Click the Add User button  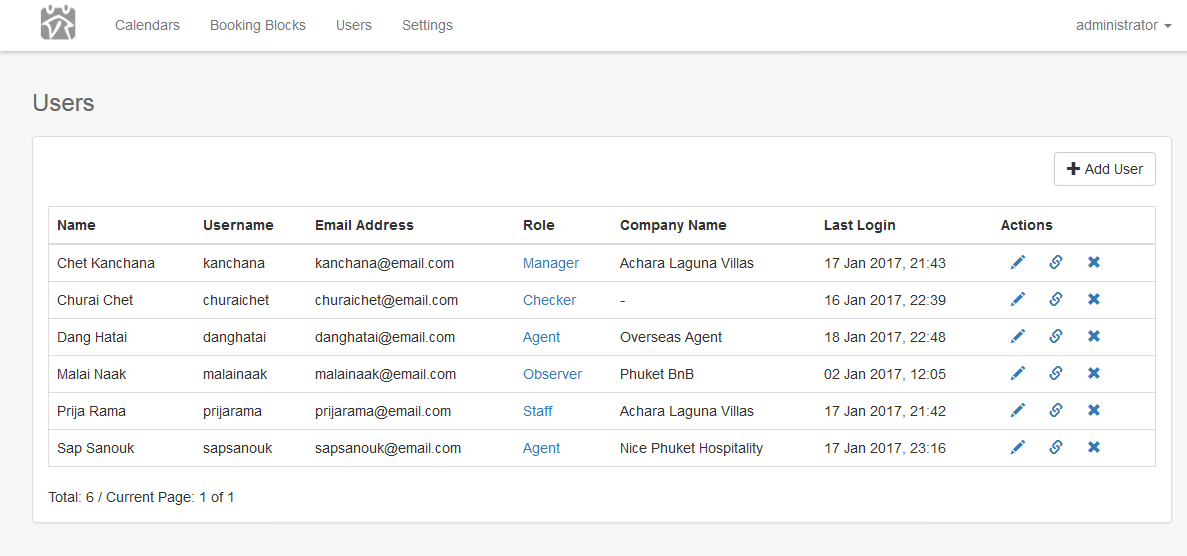(x=1104, y=169)
